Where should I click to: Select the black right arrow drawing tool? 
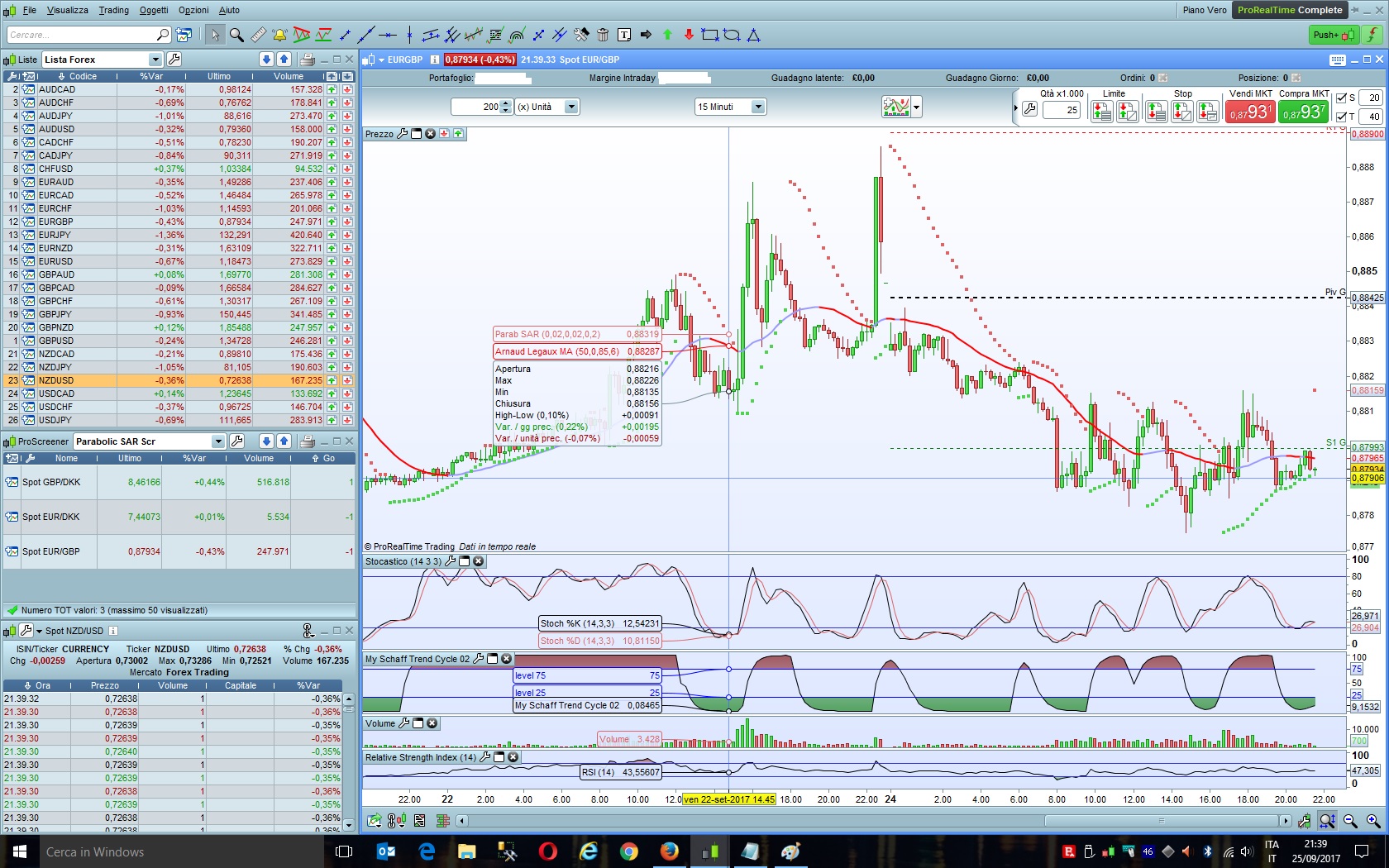pyautogui.click(x=646, y=35)
